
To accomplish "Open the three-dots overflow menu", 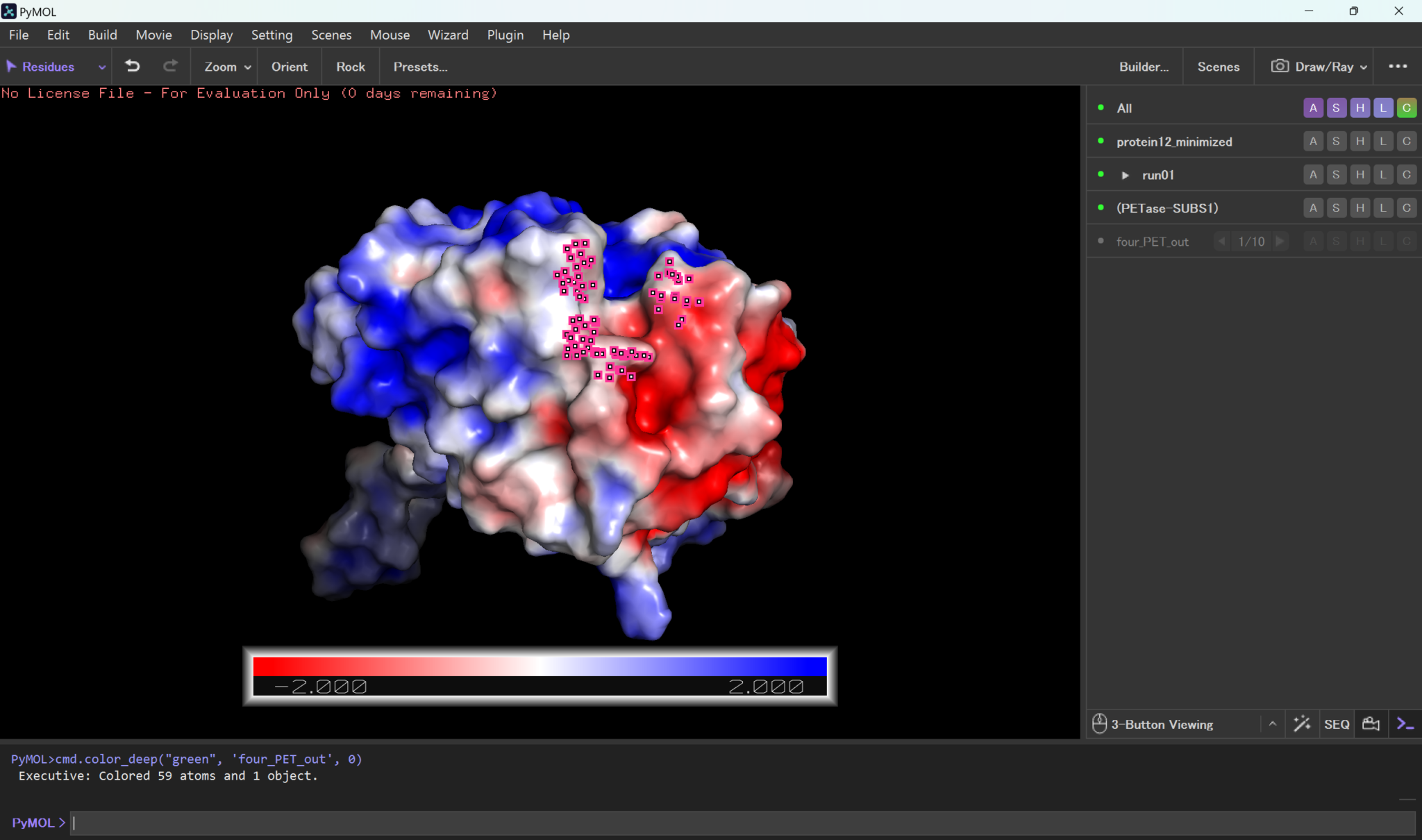I will coord(1398,67).
